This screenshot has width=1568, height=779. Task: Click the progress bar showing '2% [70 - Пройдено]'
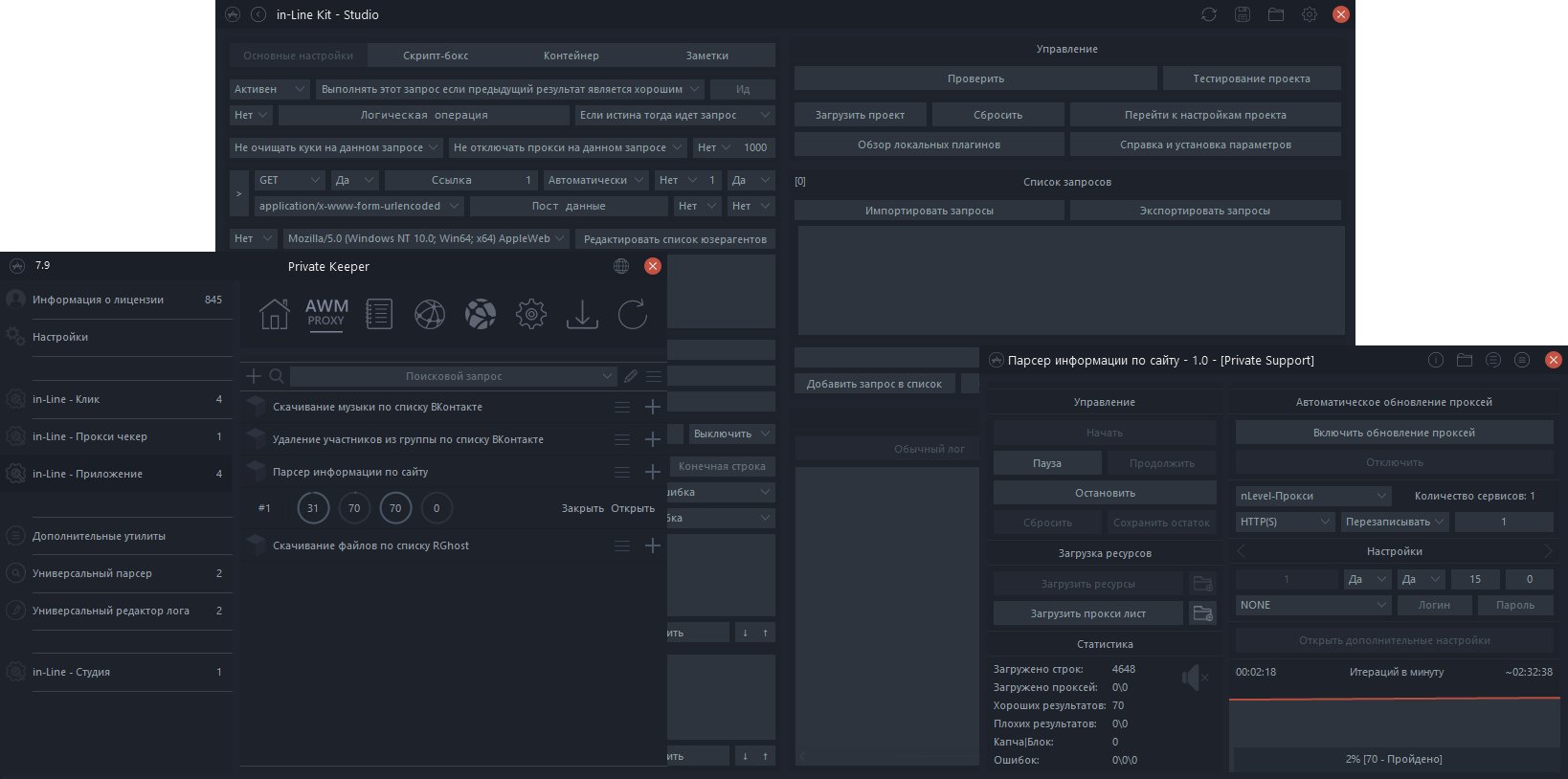coord(1394,759)
